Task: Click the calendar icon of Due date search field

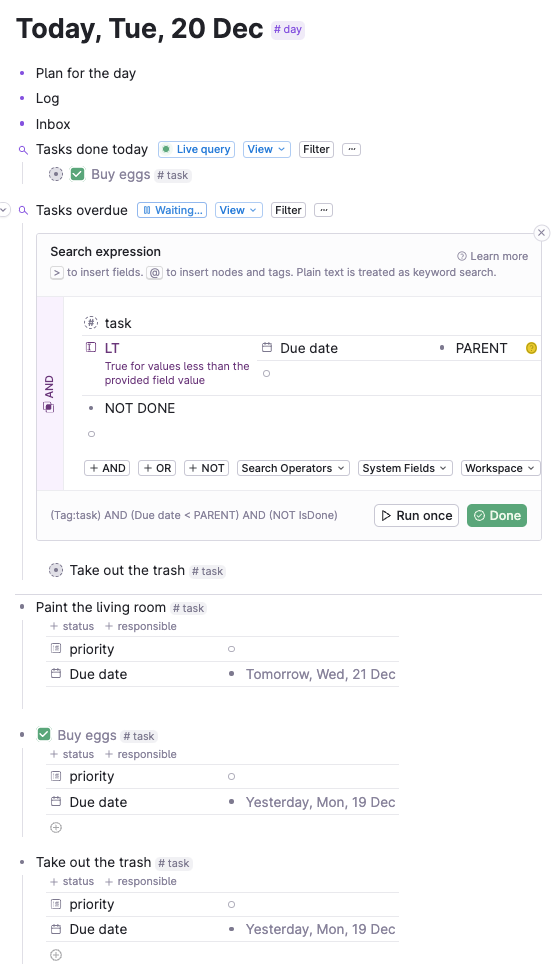Action: click(267, 348)
